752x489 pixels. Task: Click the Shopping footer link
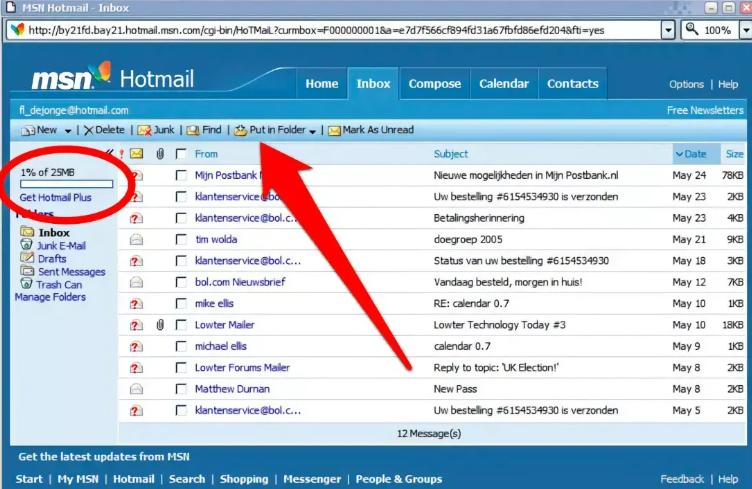click(244, 479)
